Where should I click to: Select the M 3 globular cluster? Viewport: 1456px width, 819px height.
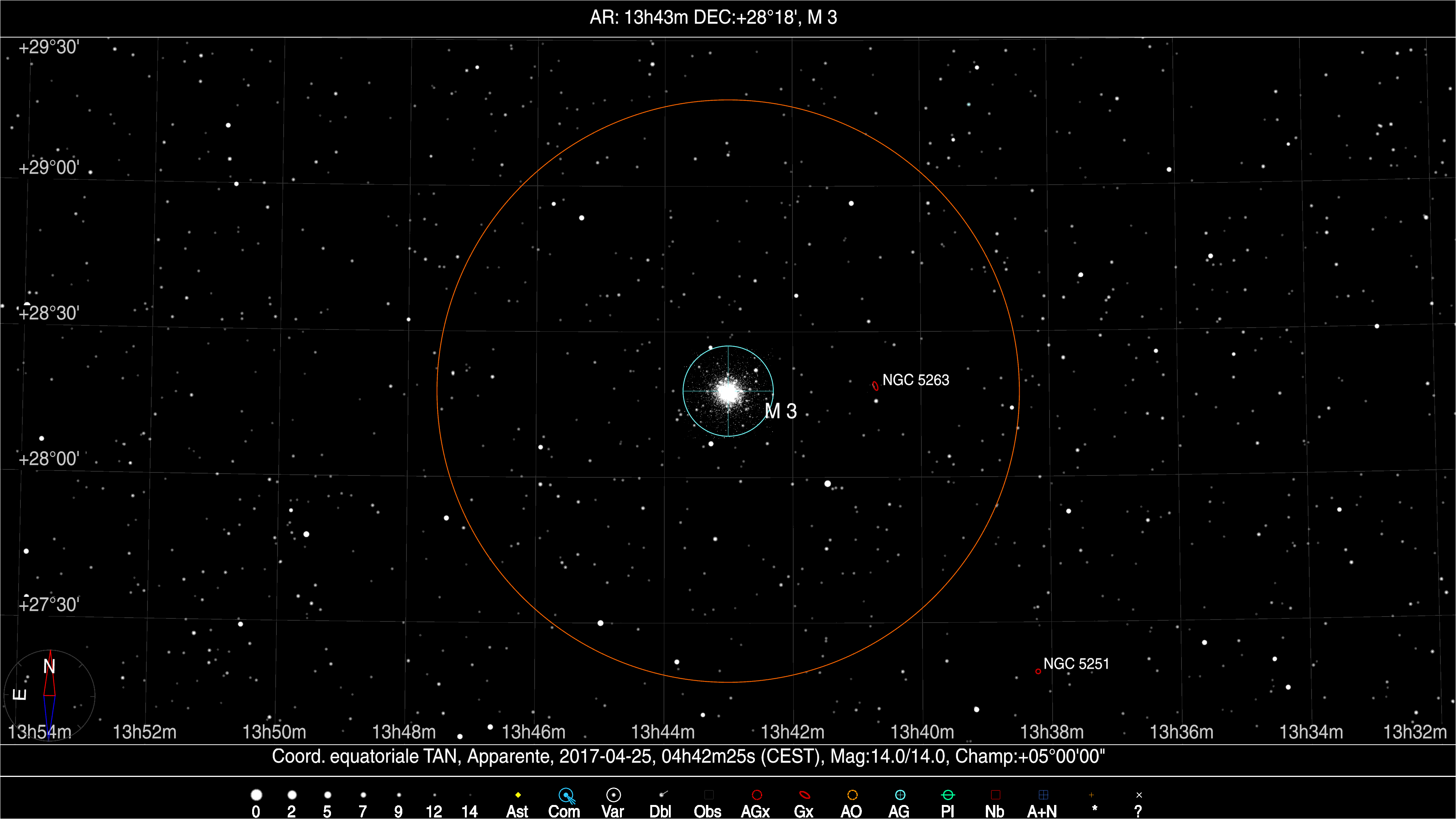pyautogui.click(x=728, y=391)
